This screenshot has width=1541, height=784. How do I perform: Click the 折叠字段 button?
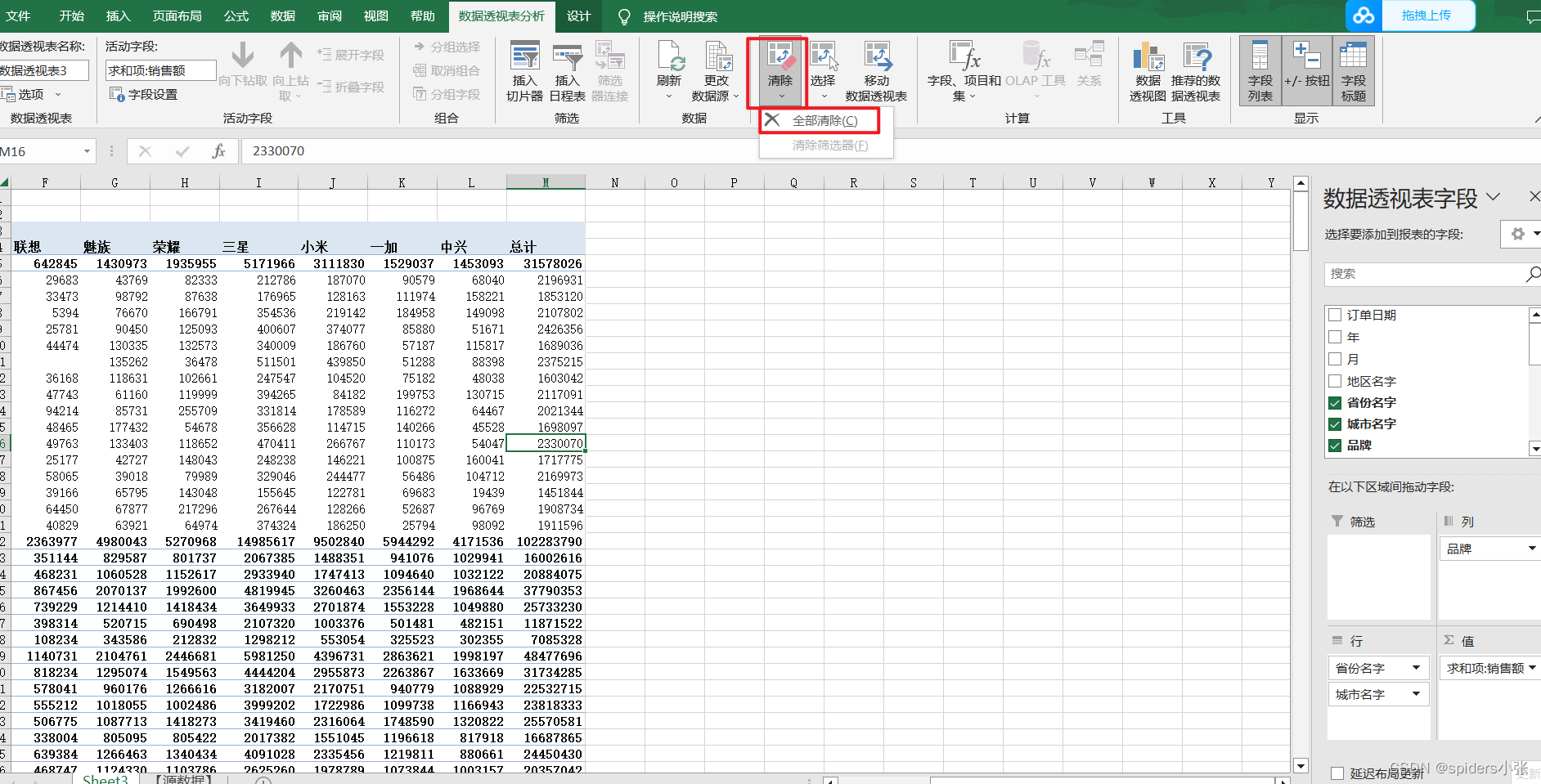click(350, 87)
